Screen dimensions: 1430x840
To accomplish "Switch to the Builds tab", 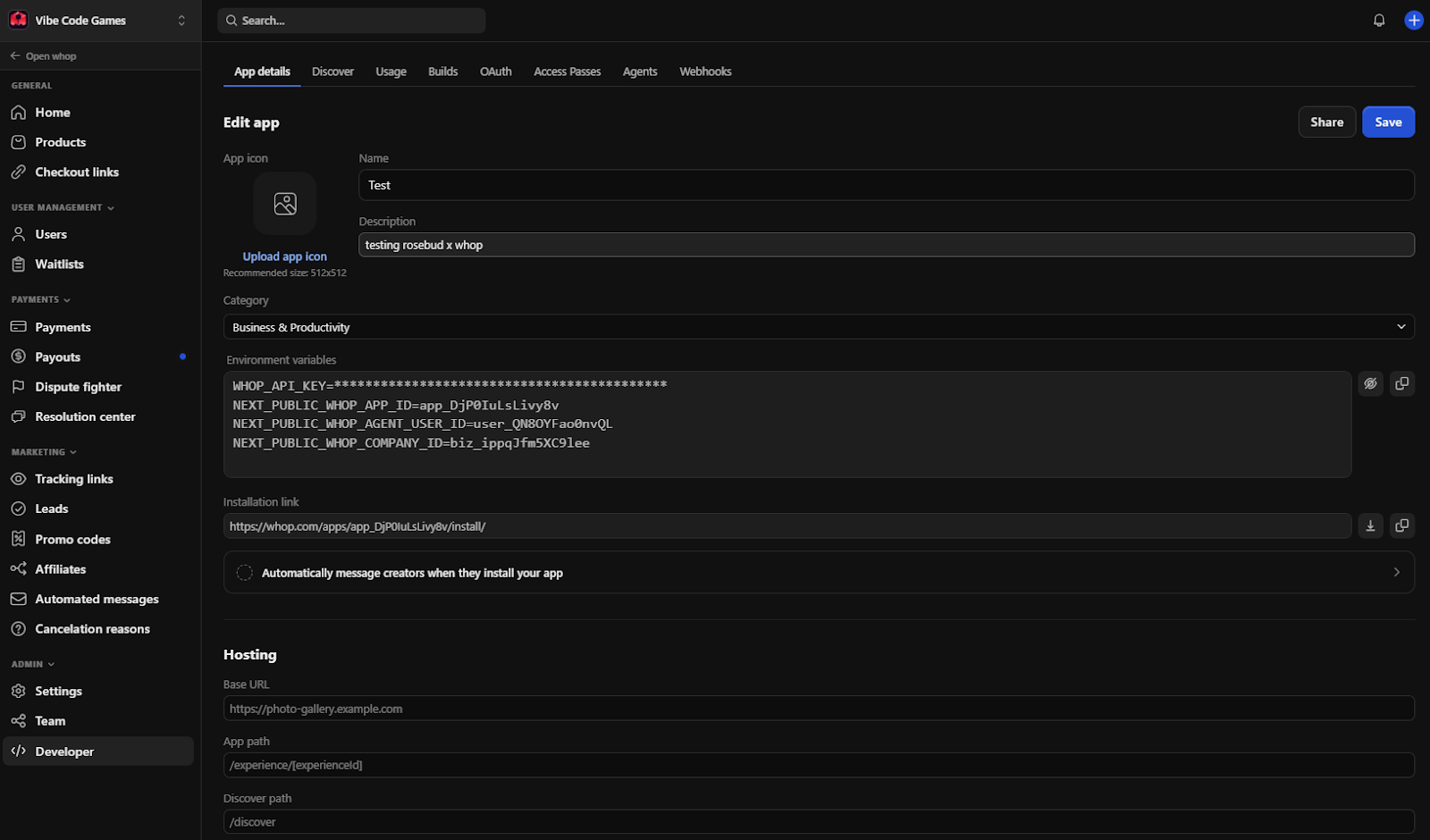I will click(442, 71).
